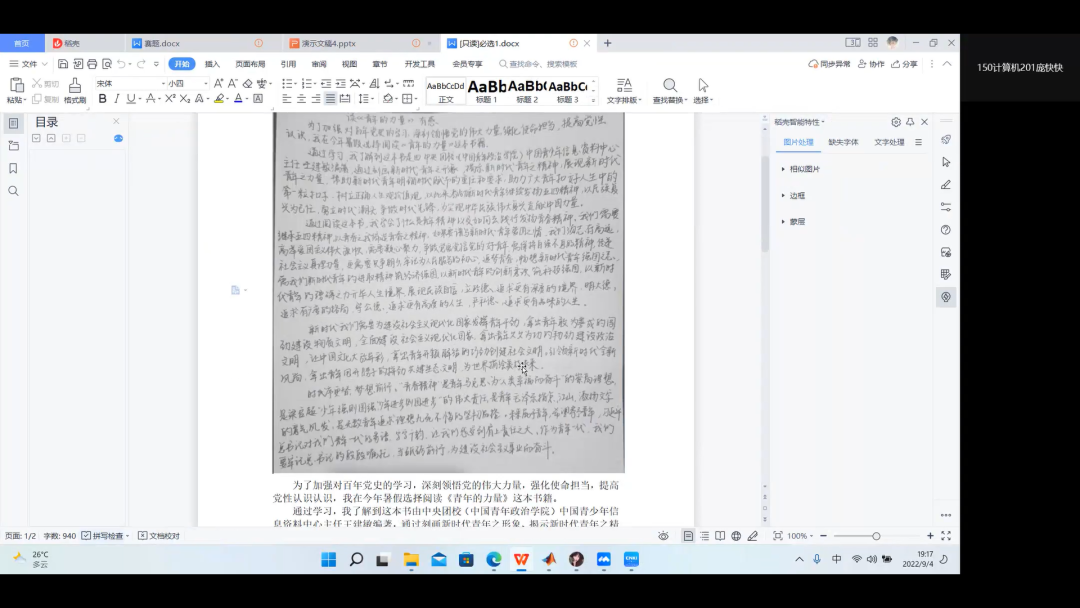Switch to the 视图 ribbon tab
Screen dimensions: 1080x608
pyautogui.click(x=349, y=64)
